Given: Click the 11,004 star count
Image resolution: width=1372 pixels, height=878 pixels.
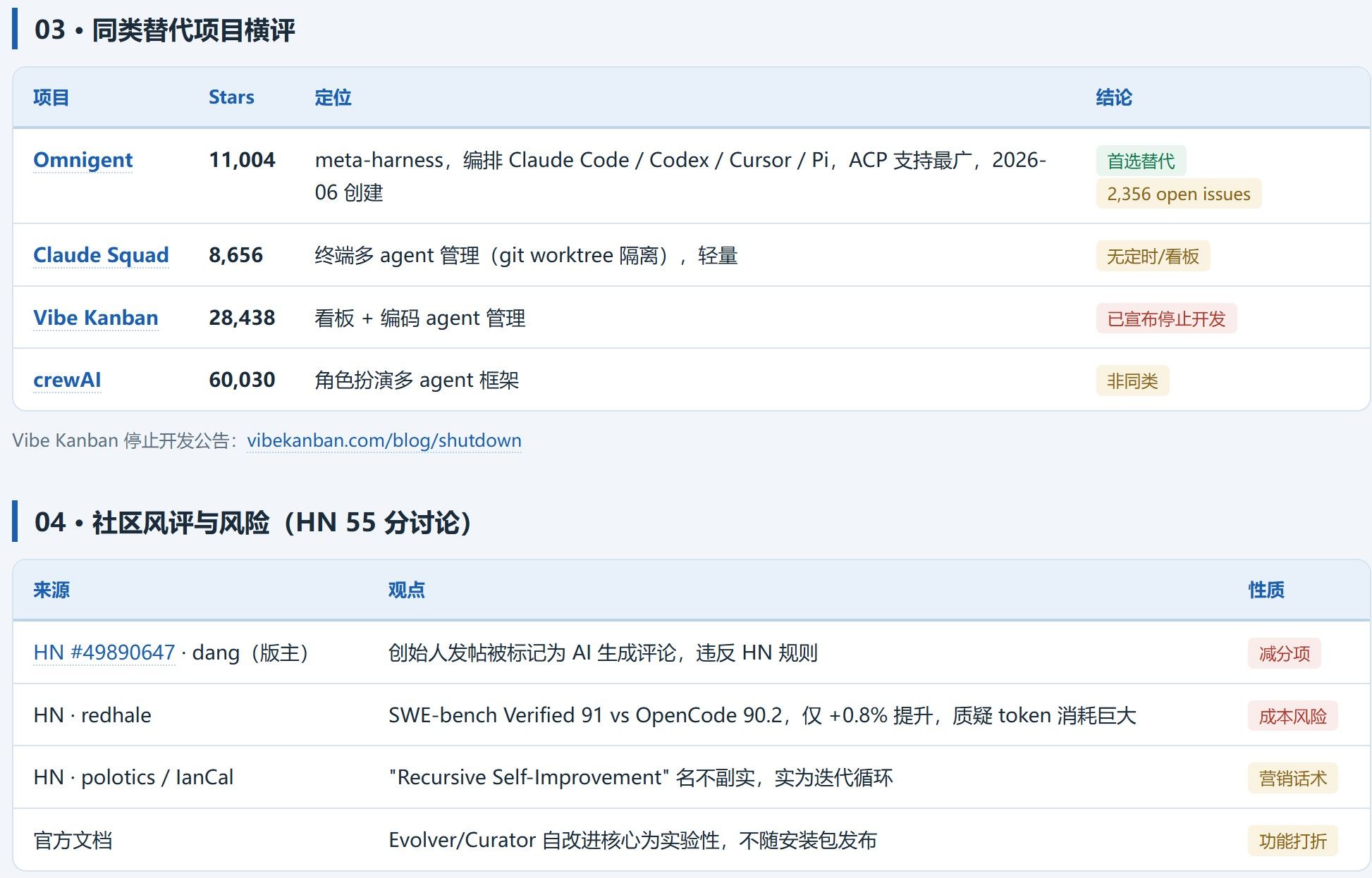Looking at the screenshot, I should [x=242, y=160].
